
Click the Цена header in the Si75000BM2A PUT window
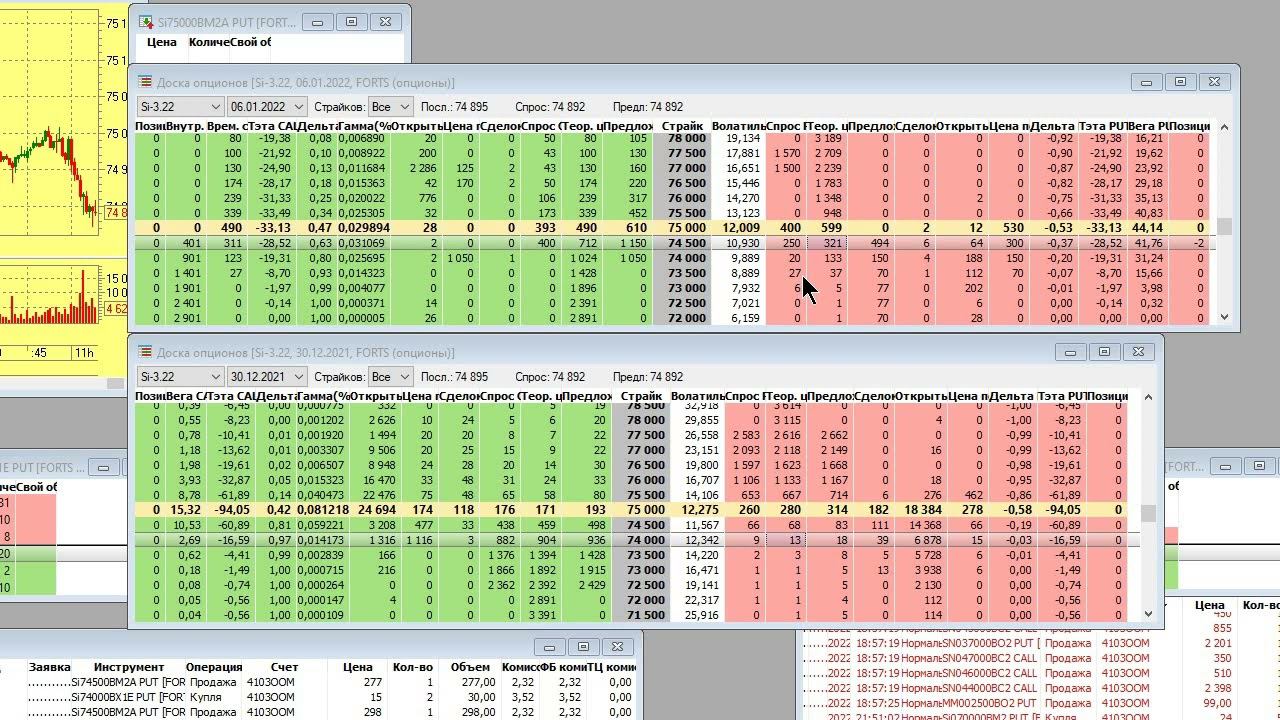coord(161,42)
